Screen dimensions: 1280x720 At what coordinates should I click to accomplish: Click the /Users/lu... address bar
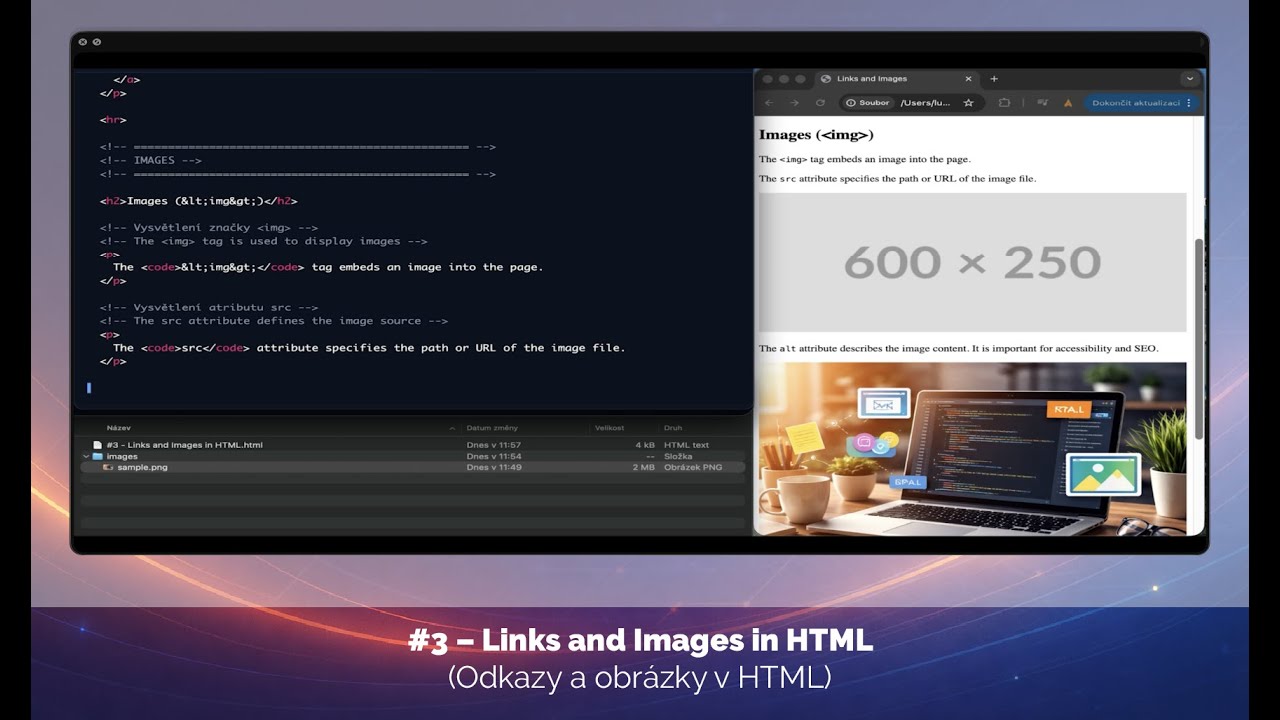[925, 103]
